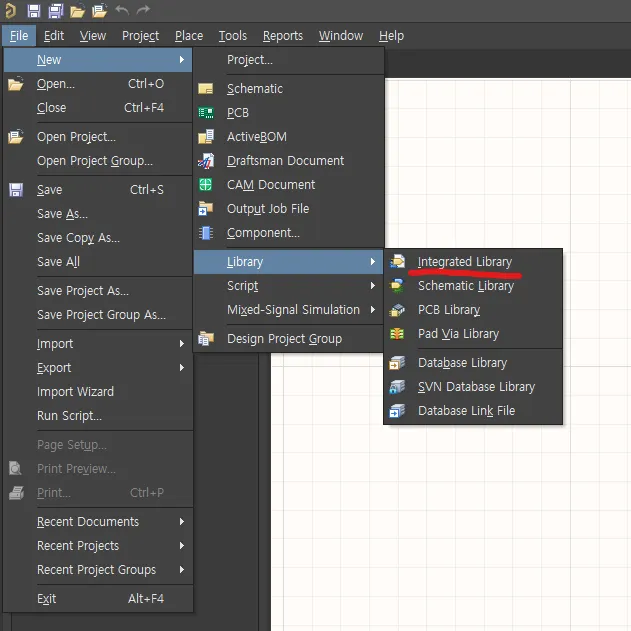Click the Undo arrow in toolbar
Screen dimensions: 631x631
tap(122, 10)
